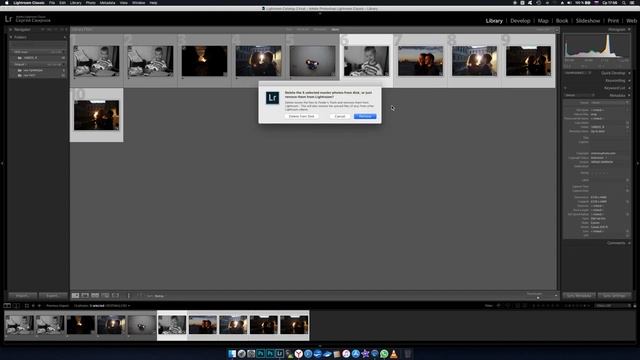Screen dimensions: 640x360
Task: Open the Library menu
Action: 76,2
